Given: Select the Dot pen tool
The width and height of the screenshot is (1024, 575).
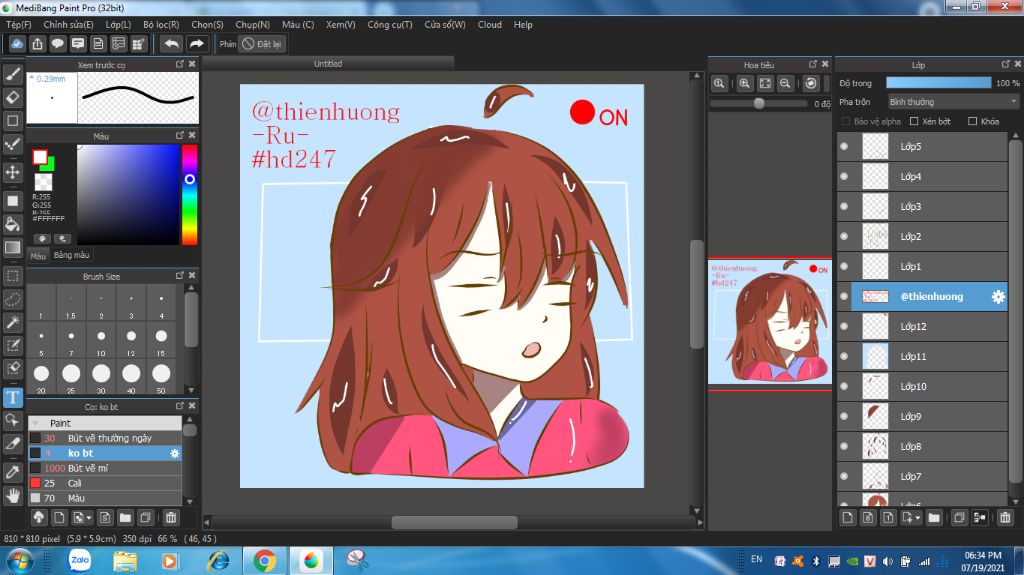Looking at the screenshot, I should pyautogui.click(x=12, y=145).
